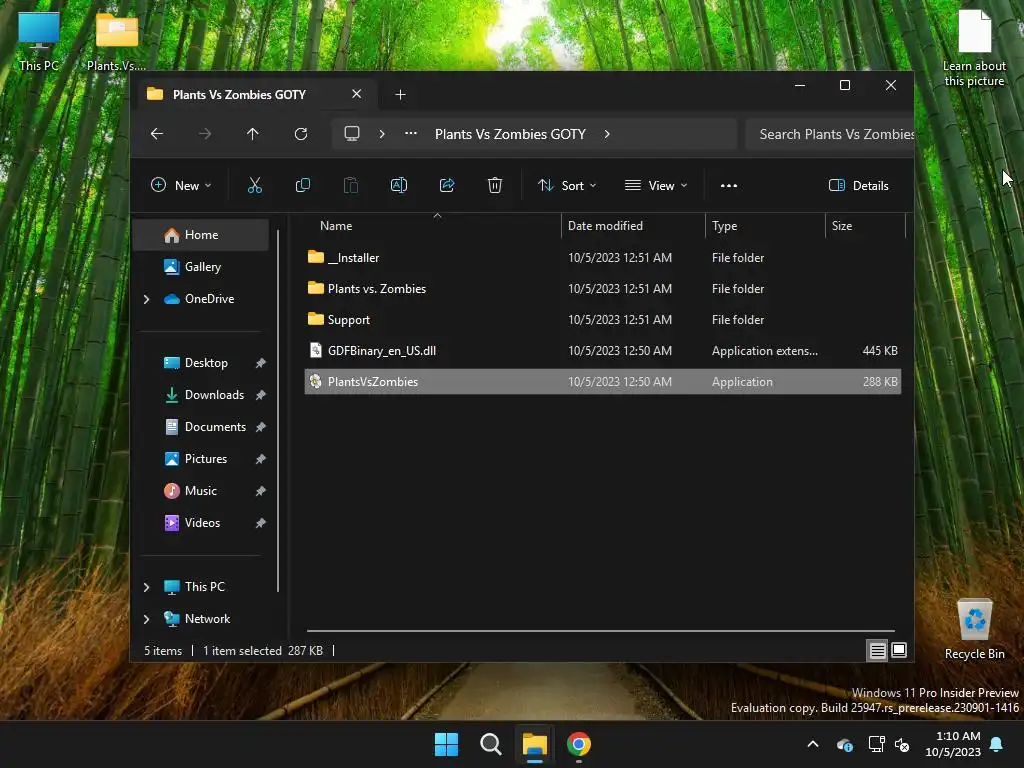Toggle the pin next to Videos
The height and width of the screenshot is (768, 1024).
[261, 522]
